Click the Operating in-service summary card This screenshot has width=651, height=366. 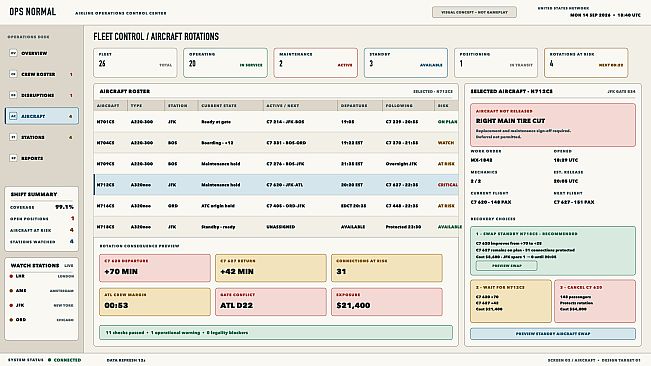pyautogui.click(x=225, y=63)
